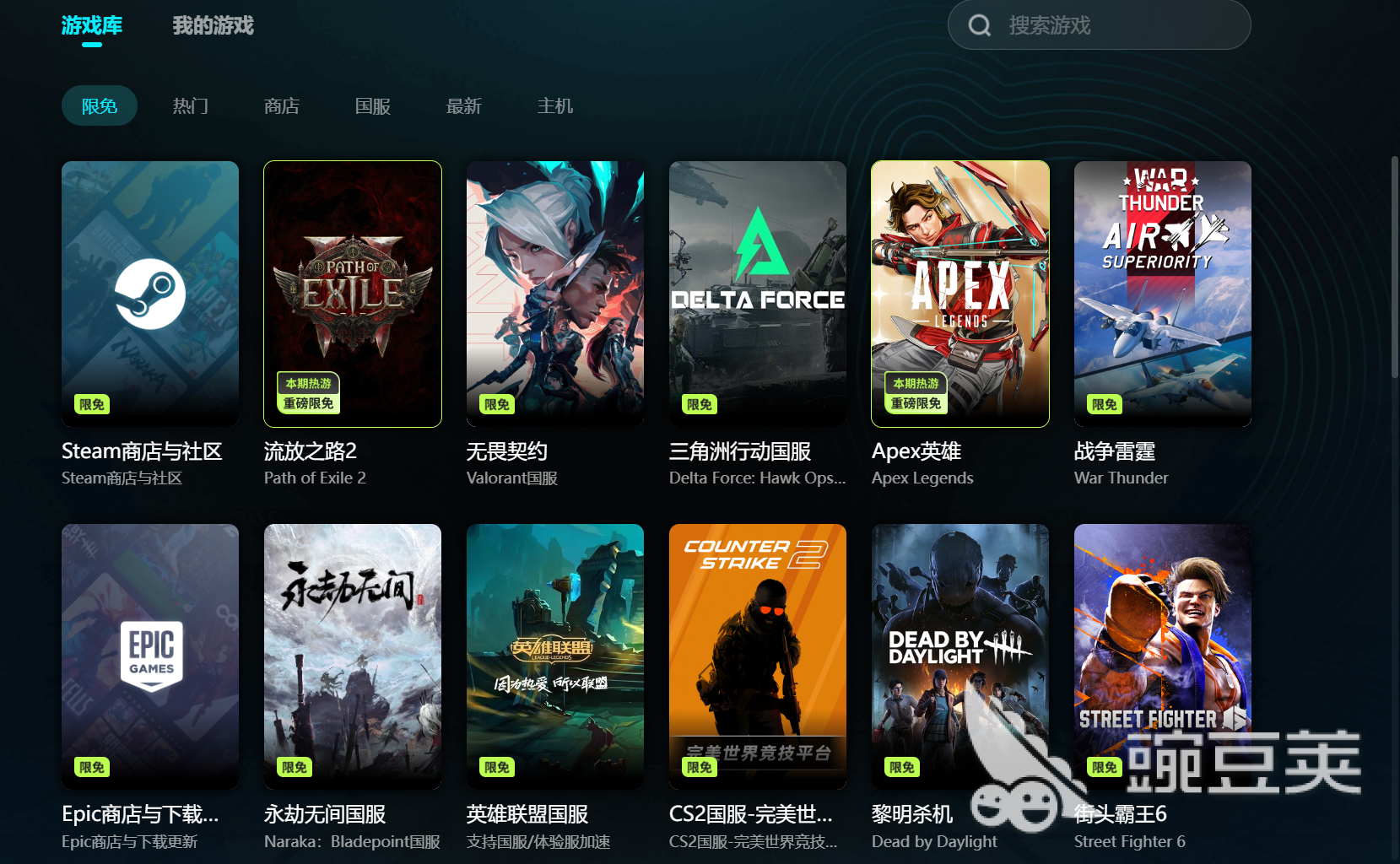Filter games by 商店 category
This screenshot has width=1400, height=864.
(x=282, y=105)
